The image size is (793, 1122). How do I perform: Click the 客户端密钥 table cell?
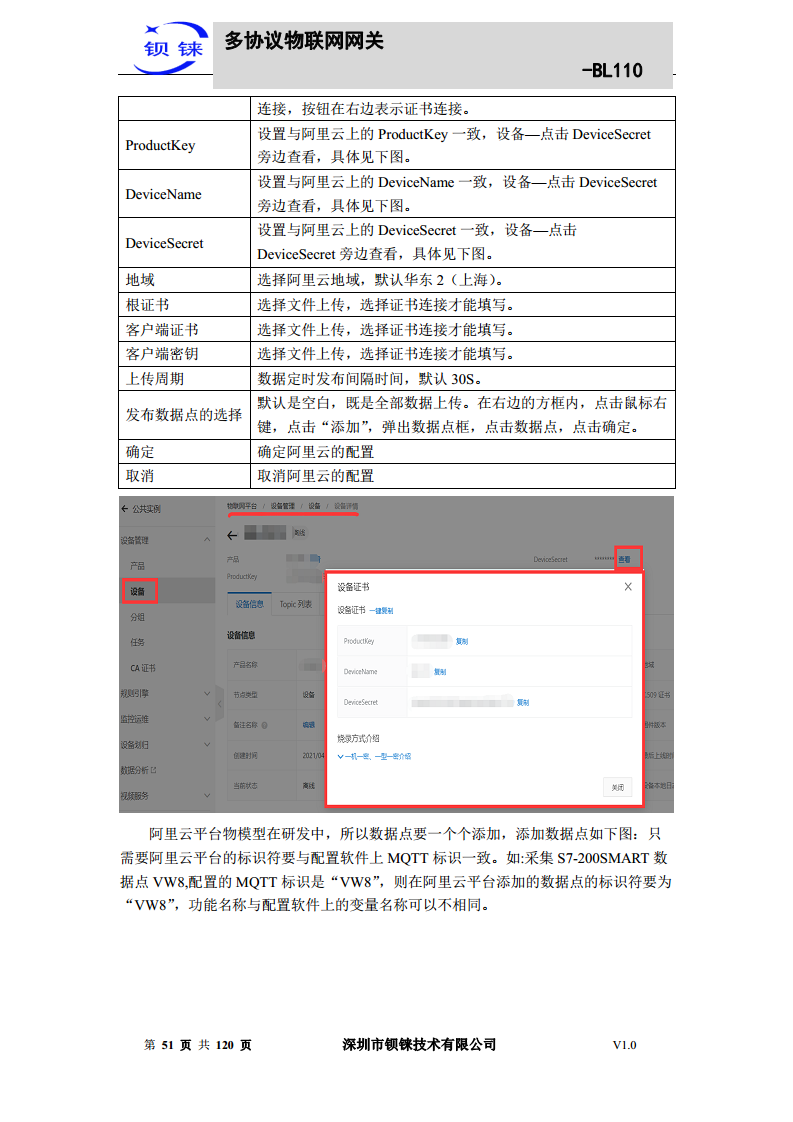[x=184, y=353]
